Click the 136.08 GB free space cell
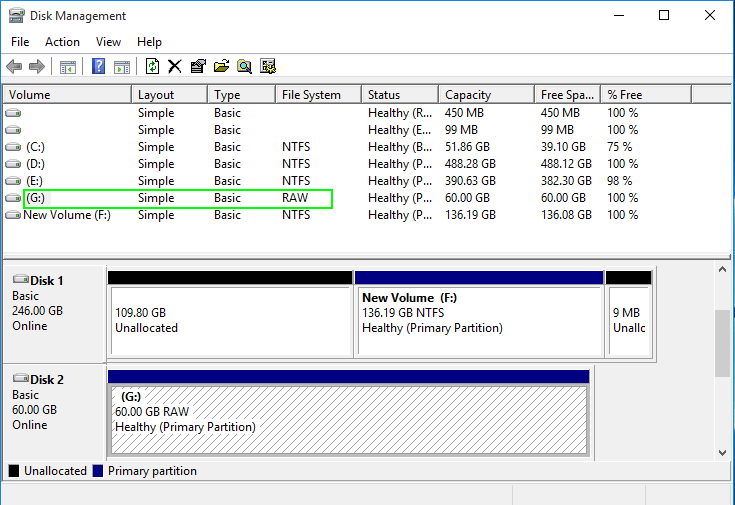The height and width of the screenshot is (505, 735). tap(566, 215)
